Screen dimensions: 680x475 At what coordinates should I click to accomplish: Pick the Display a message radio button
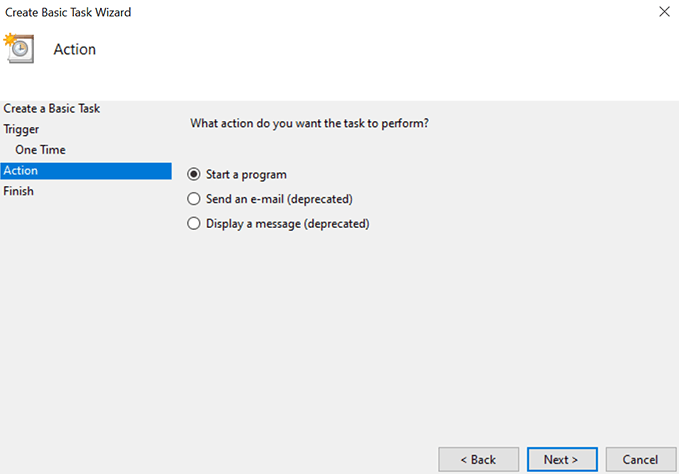click(x=194, y=224)
